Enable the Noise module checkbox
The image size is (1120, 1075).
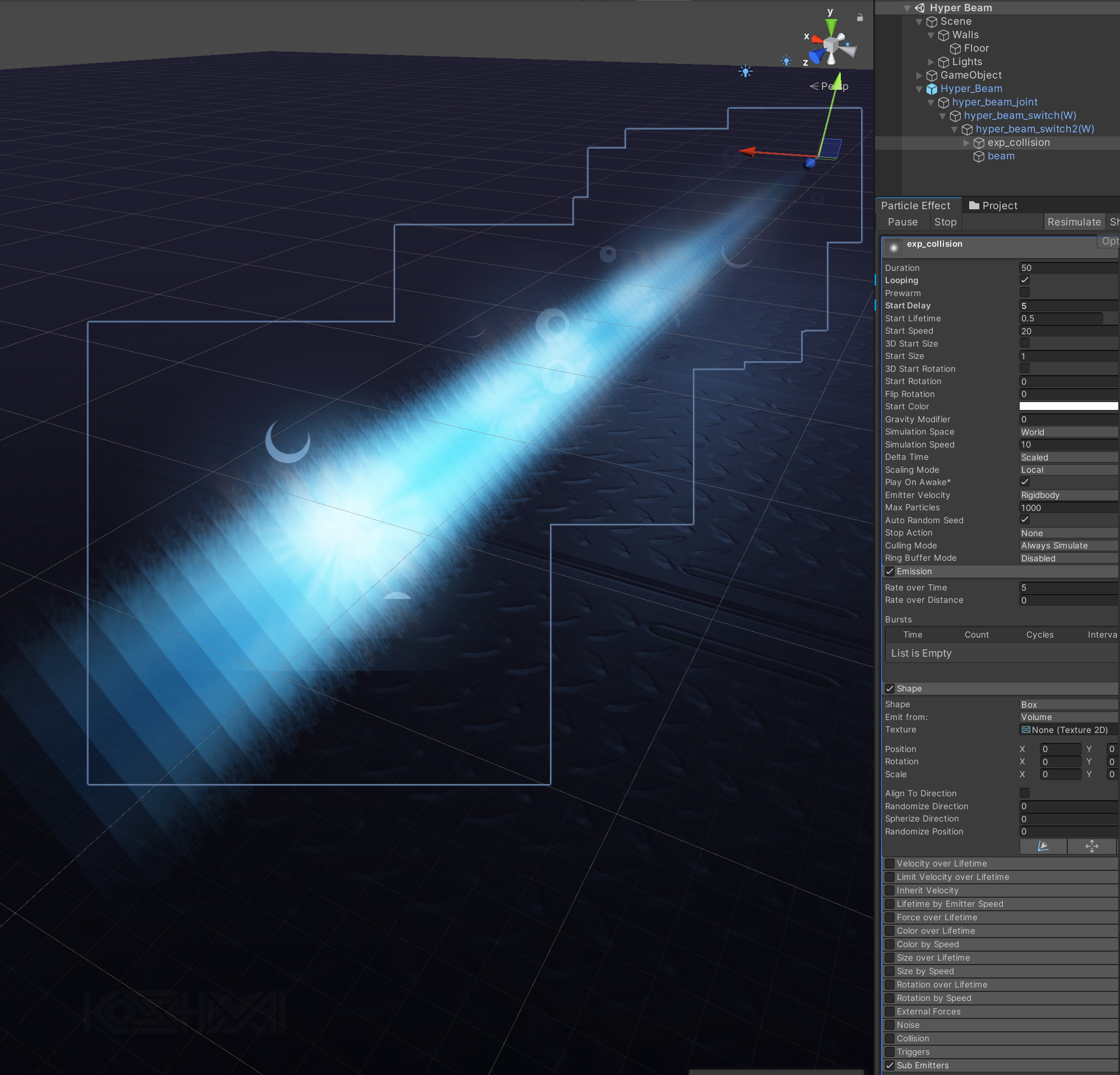890,1025
